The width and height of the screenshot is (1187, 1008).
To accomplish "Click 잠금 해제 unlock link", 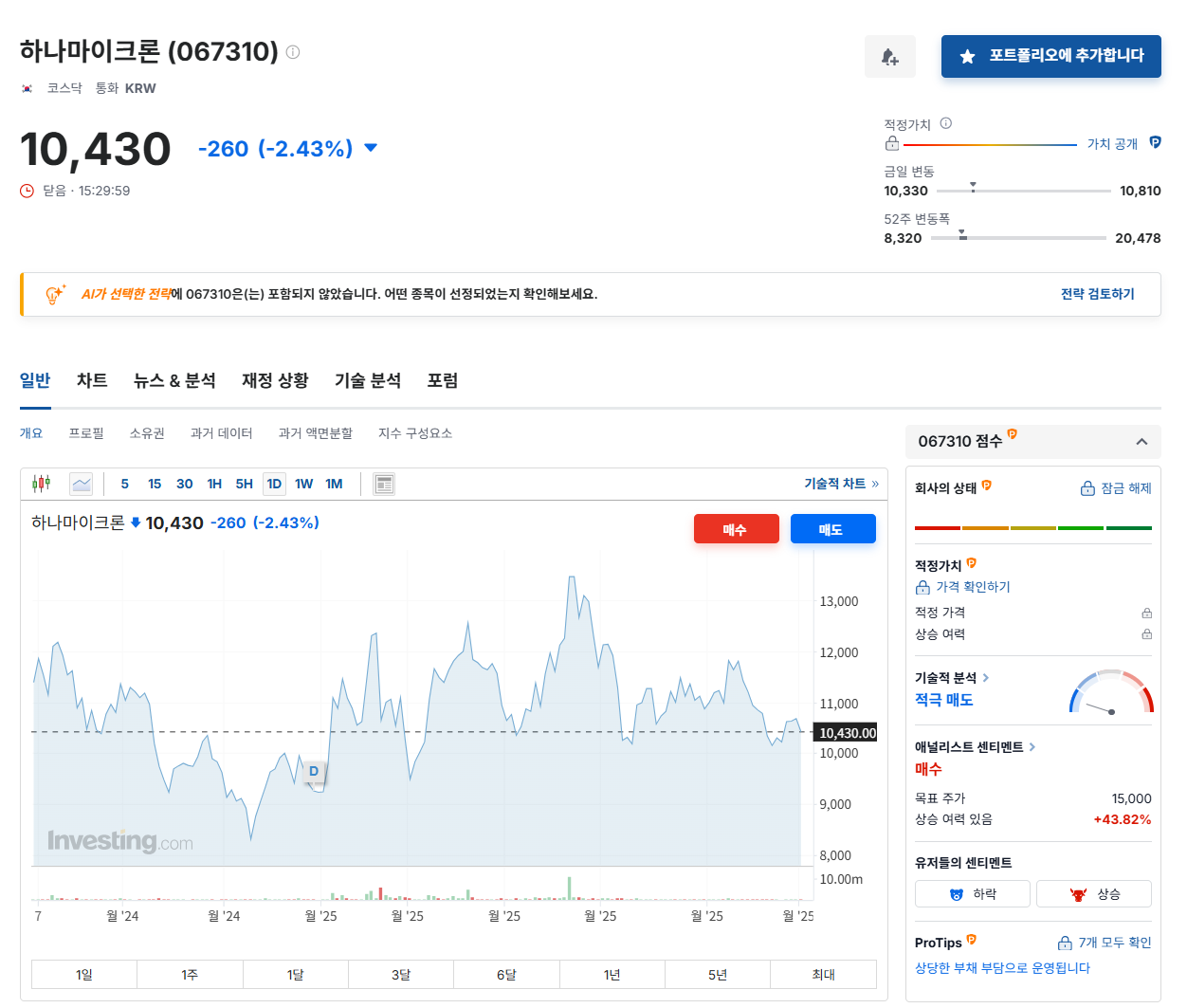I will 1116,488.
